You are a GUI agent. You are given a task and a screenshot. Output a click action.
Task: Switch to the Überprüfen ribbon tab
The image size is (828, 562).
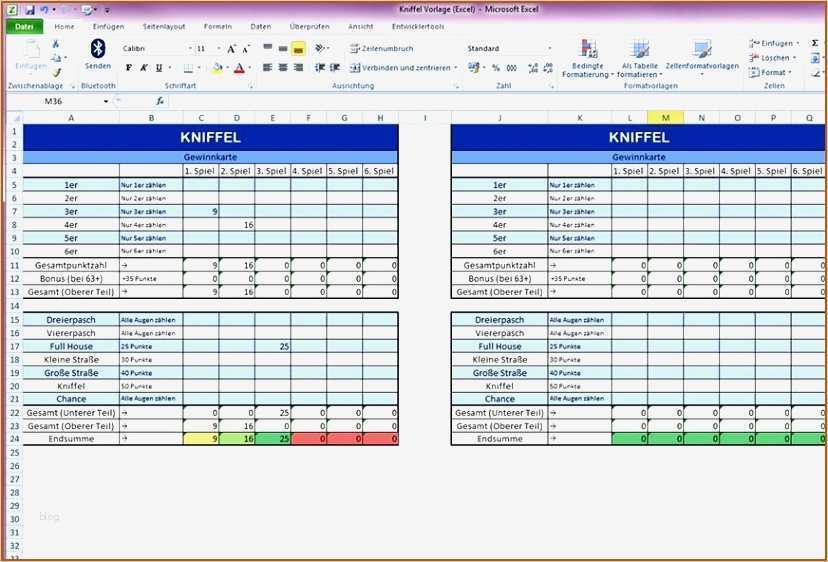(309, 26)
